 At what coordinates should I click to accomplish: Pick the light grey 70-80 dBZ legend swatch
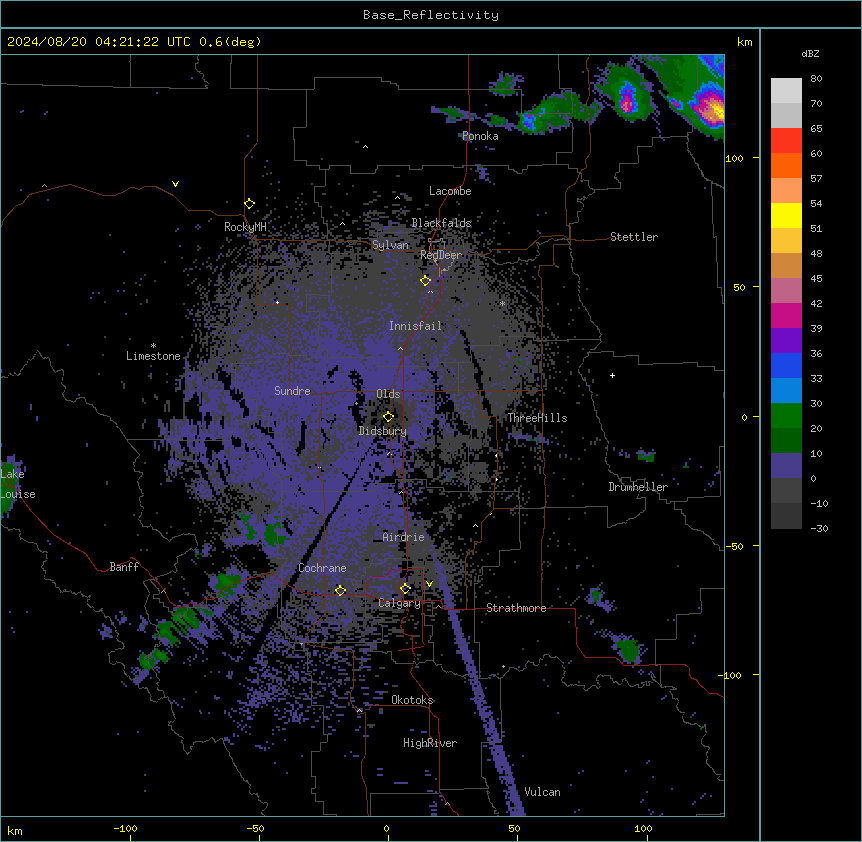tap(786, 91)
